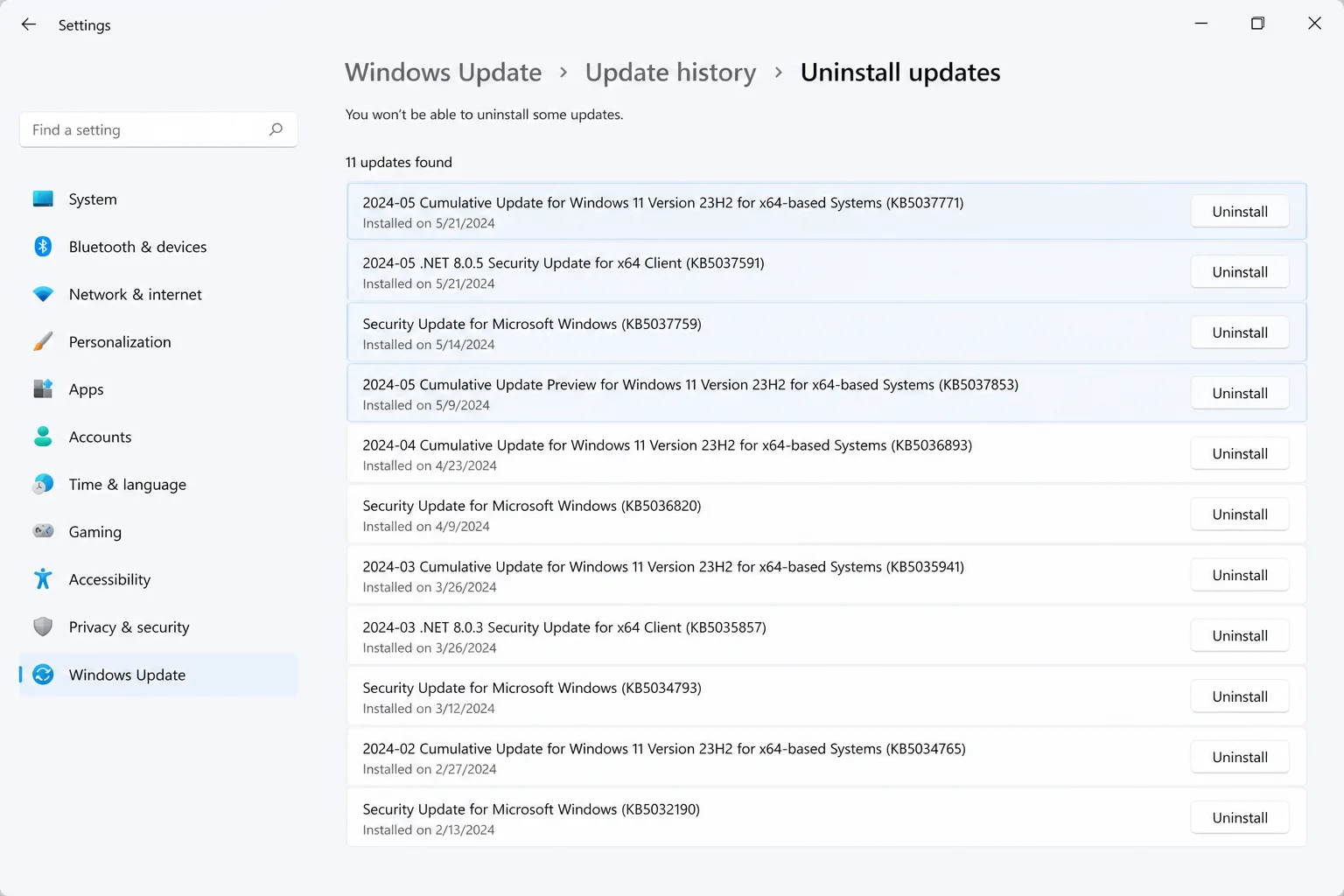Go to Time & language

(x=158, y=484)
